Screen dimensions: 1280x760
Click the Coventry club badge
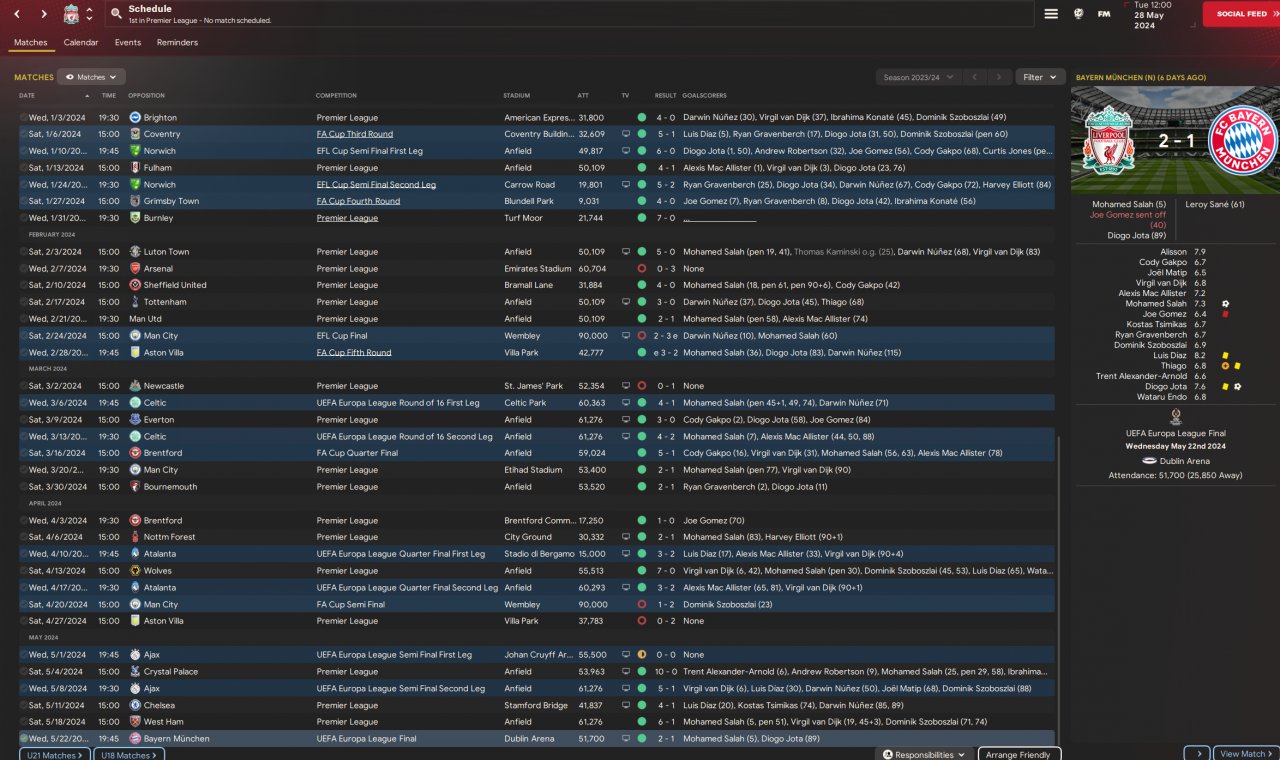click(x=135, y=134)
